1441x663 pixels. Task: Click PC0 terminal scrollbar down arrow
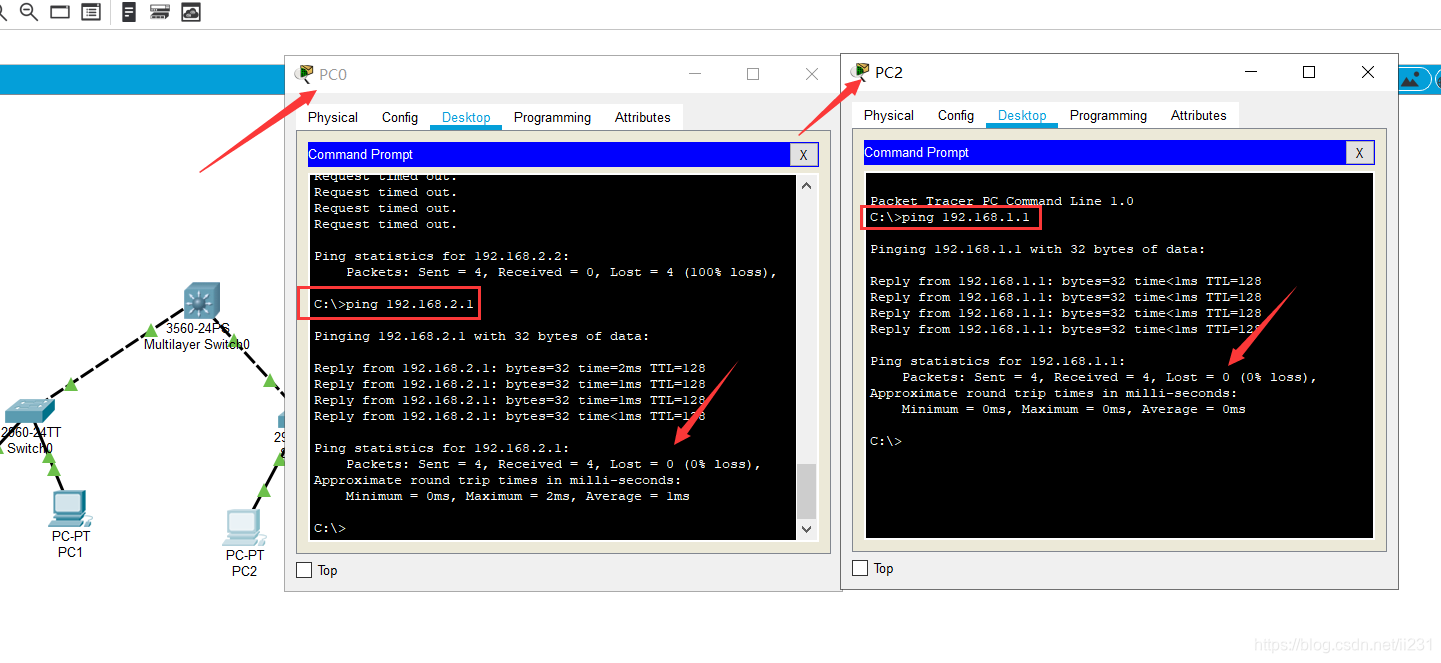(806, 529)
